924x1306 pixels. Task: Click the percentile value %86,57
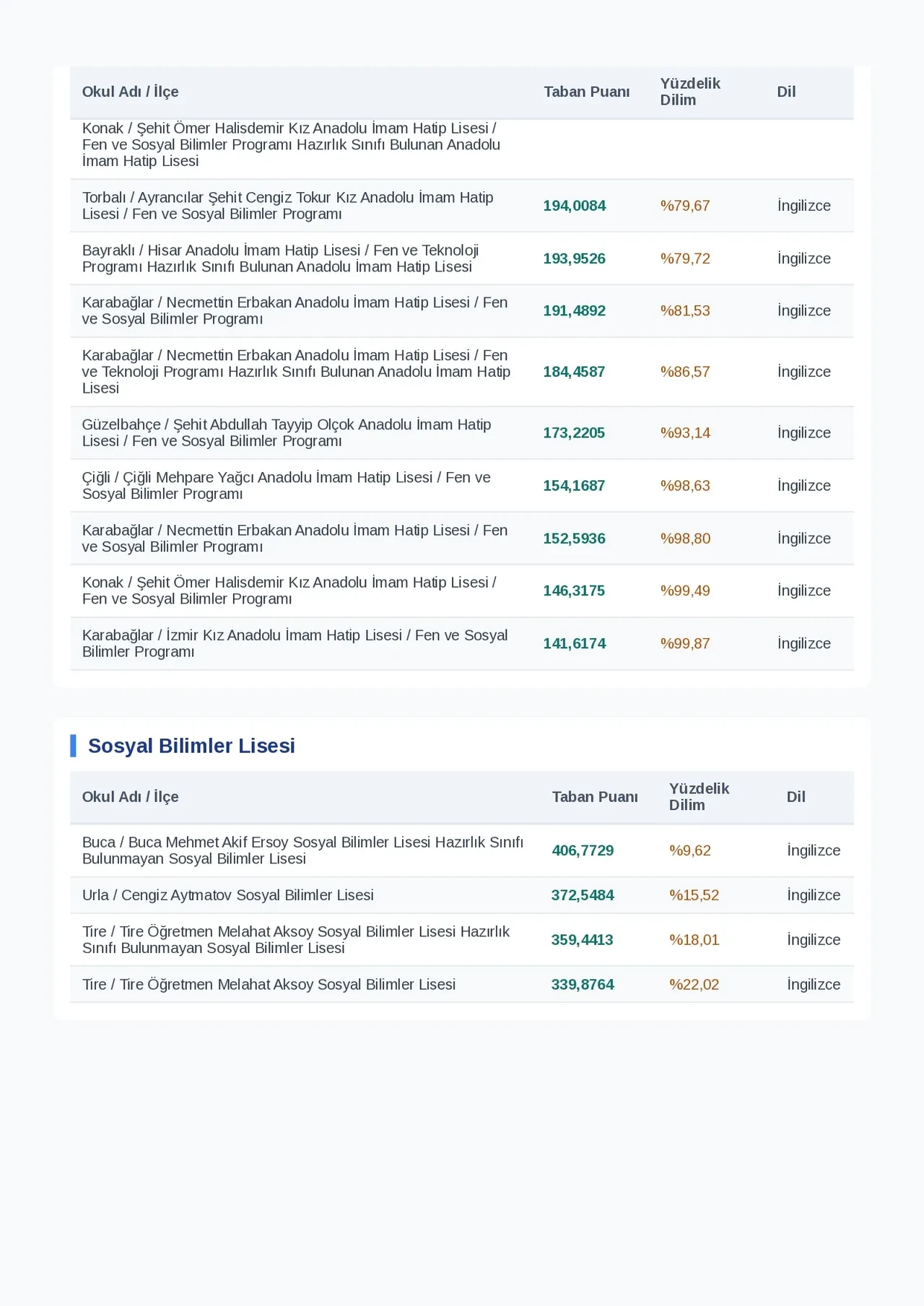685,372
